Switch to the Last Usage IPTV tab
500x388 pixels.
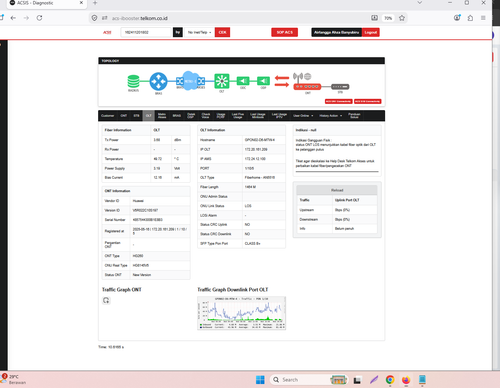tap(279, 116)
